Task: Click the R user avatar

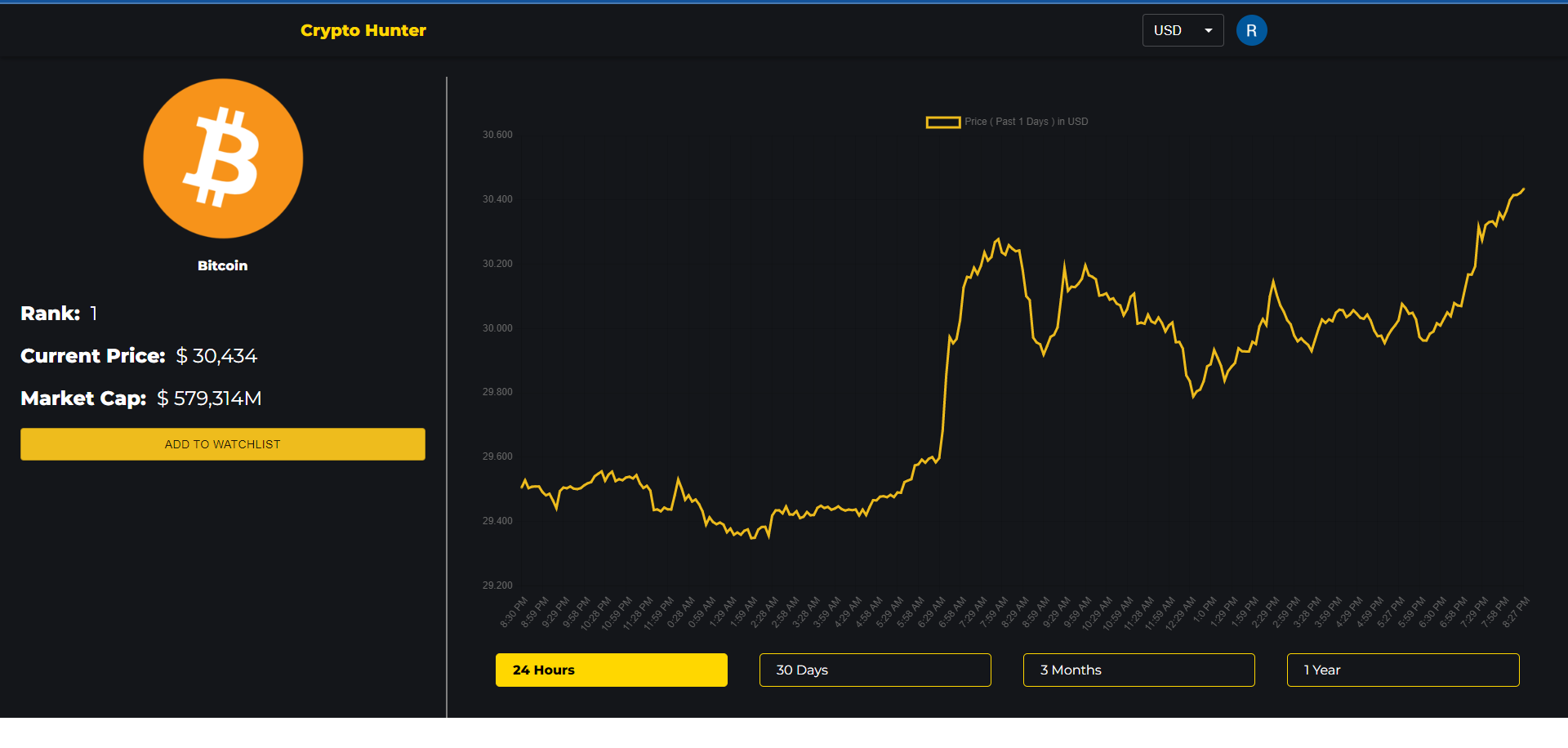Action: [1251, 30]
